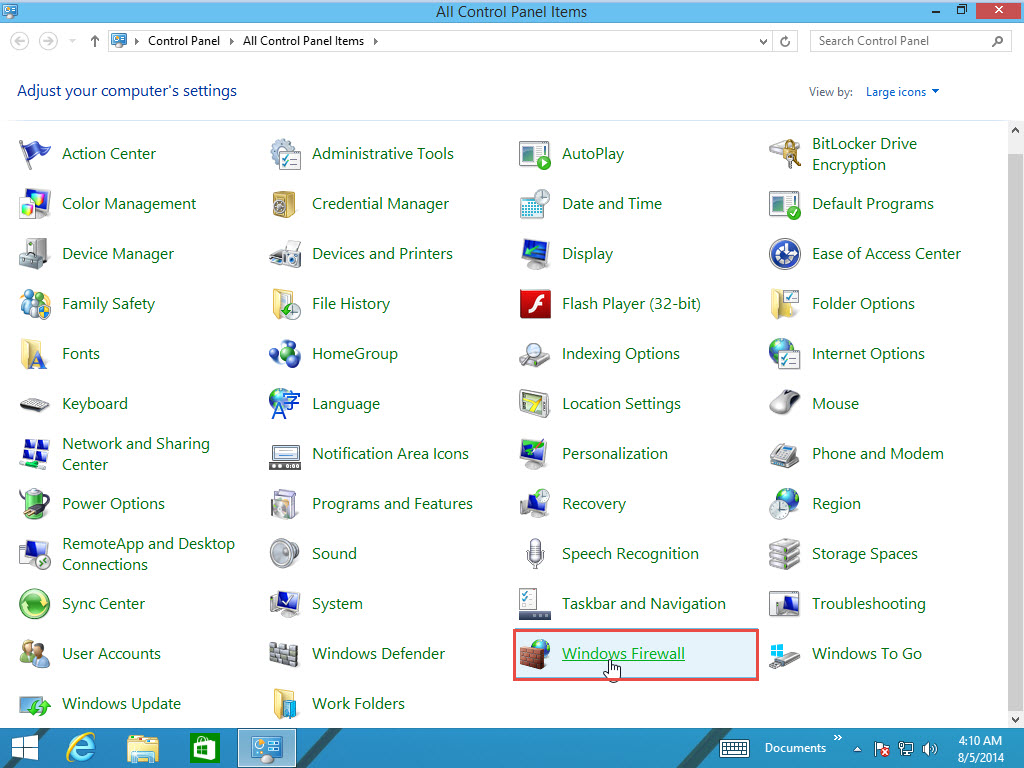This screenshot has height=768, width=1024.
Task: Click the Recovery link
Action: (x=594, y=504)
